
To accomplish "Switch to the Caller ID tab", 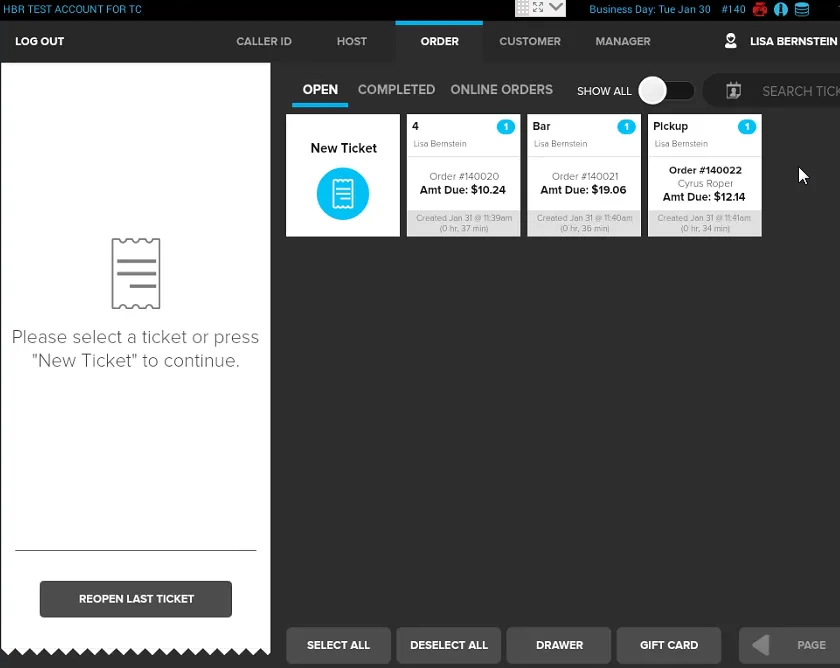I will click(264, 41).
